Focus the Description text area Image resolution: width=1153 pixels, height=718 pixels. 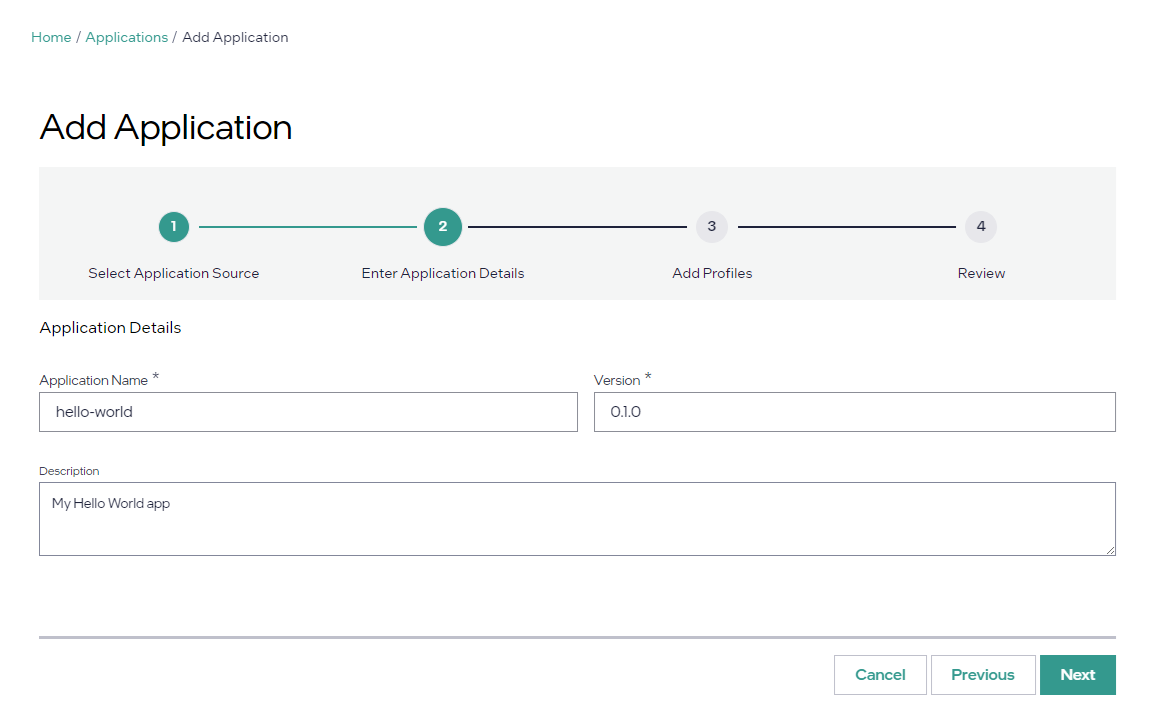click(577, 519)
